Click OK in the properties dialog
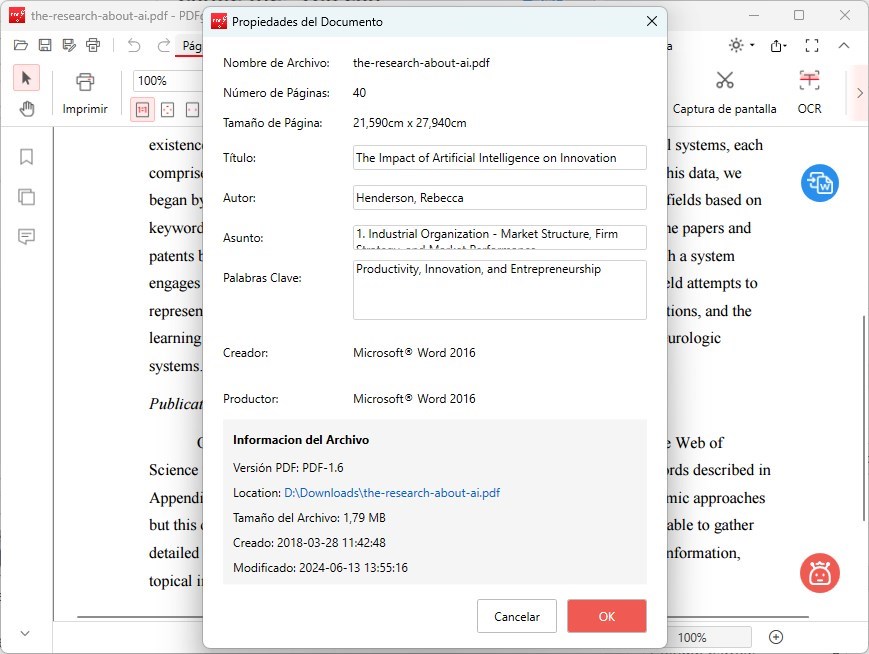Screen dimensions: 869x654 coord(606,616)
